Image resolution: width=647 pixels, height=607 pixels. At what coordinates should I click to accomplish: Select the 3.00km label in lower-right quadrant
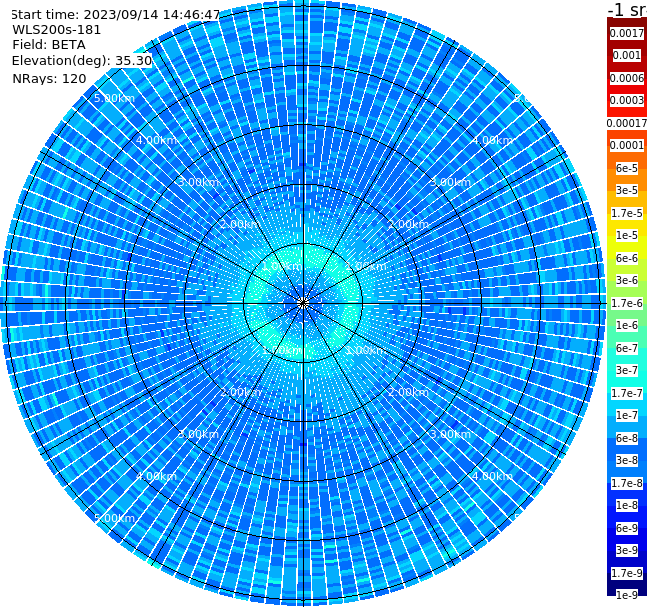(x=451, y=434)
